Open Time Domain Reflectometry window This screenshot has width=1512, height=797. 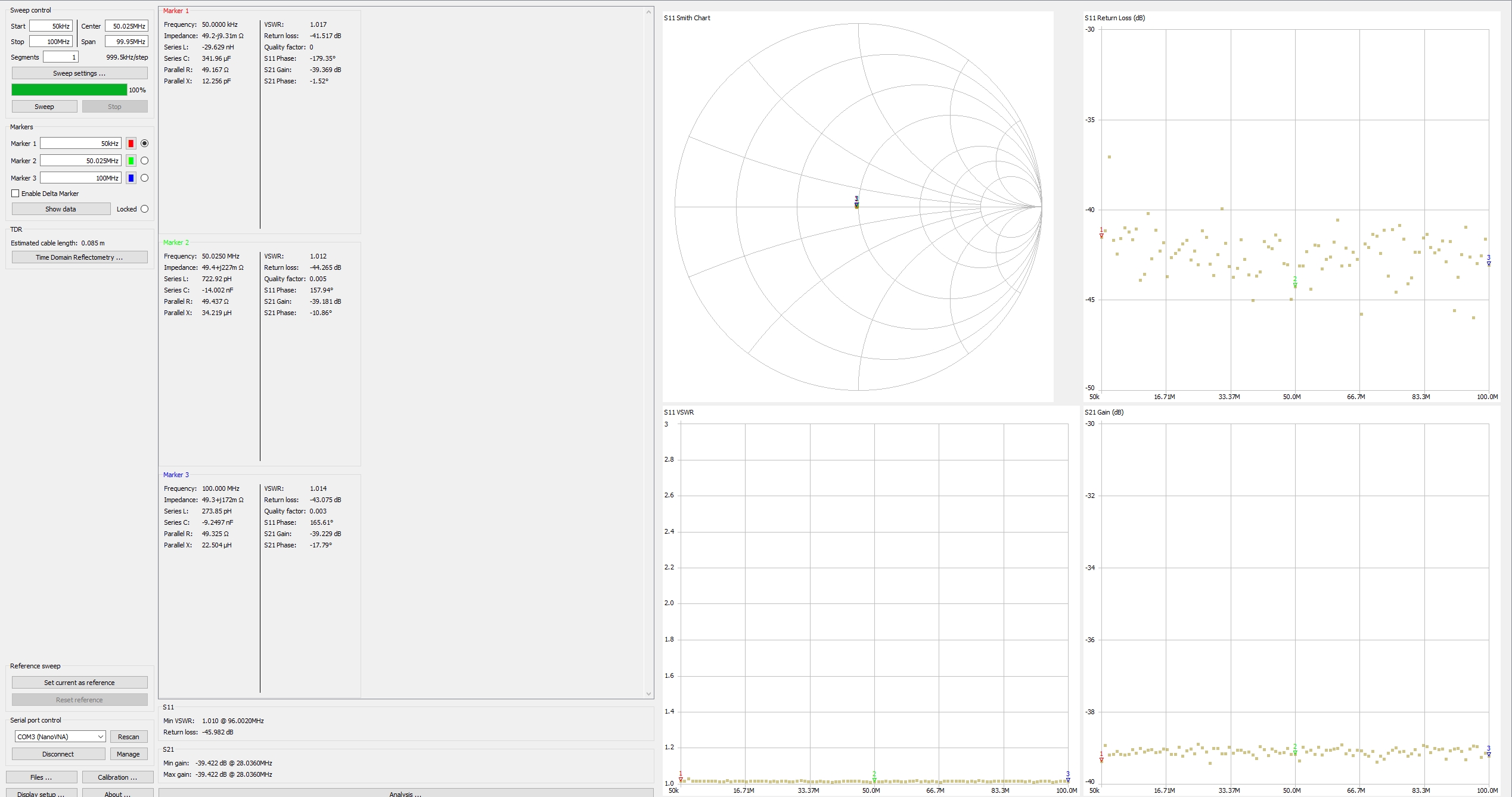click(79, 257)
